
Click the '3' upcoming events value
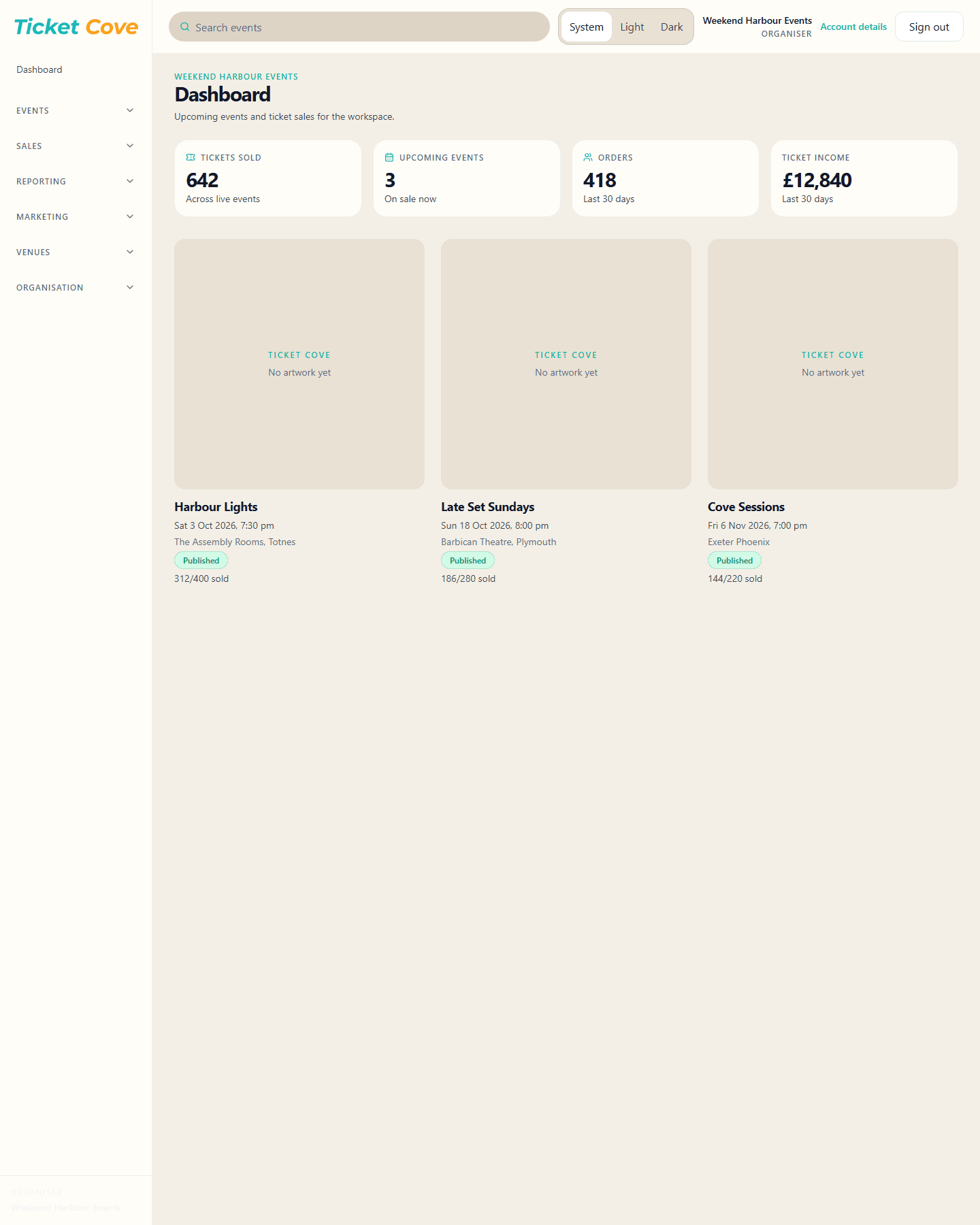pos(390,180)
